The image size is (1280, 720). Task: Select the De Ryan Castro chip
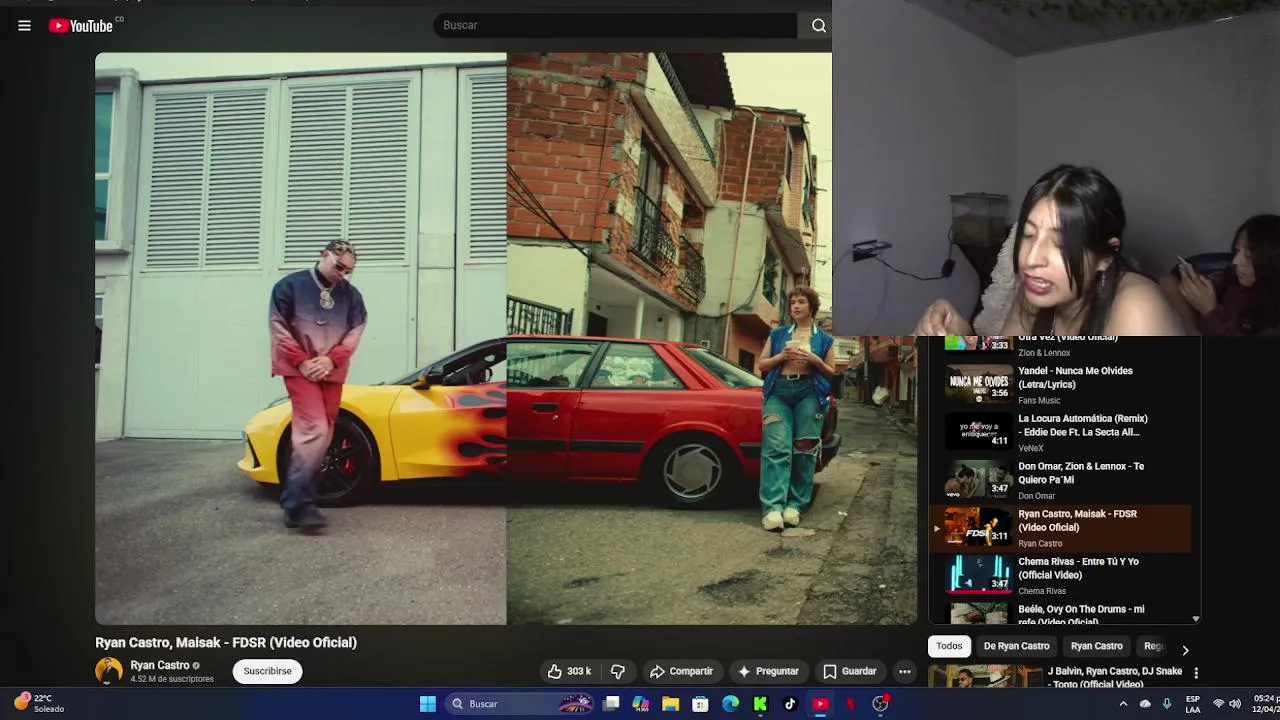1016,646
